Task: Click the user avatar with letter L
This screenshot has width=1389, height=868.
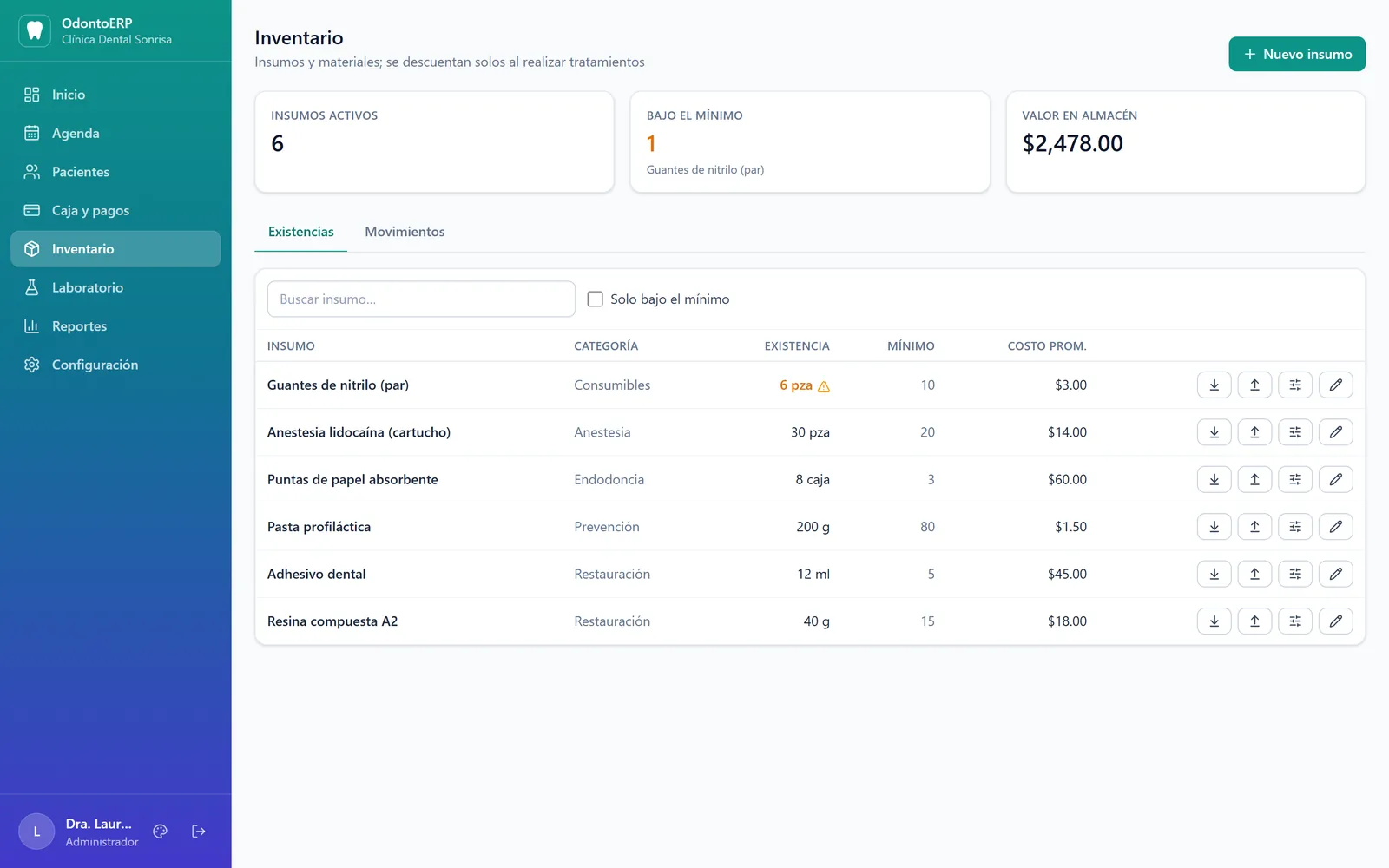Action: pos(36,832)
